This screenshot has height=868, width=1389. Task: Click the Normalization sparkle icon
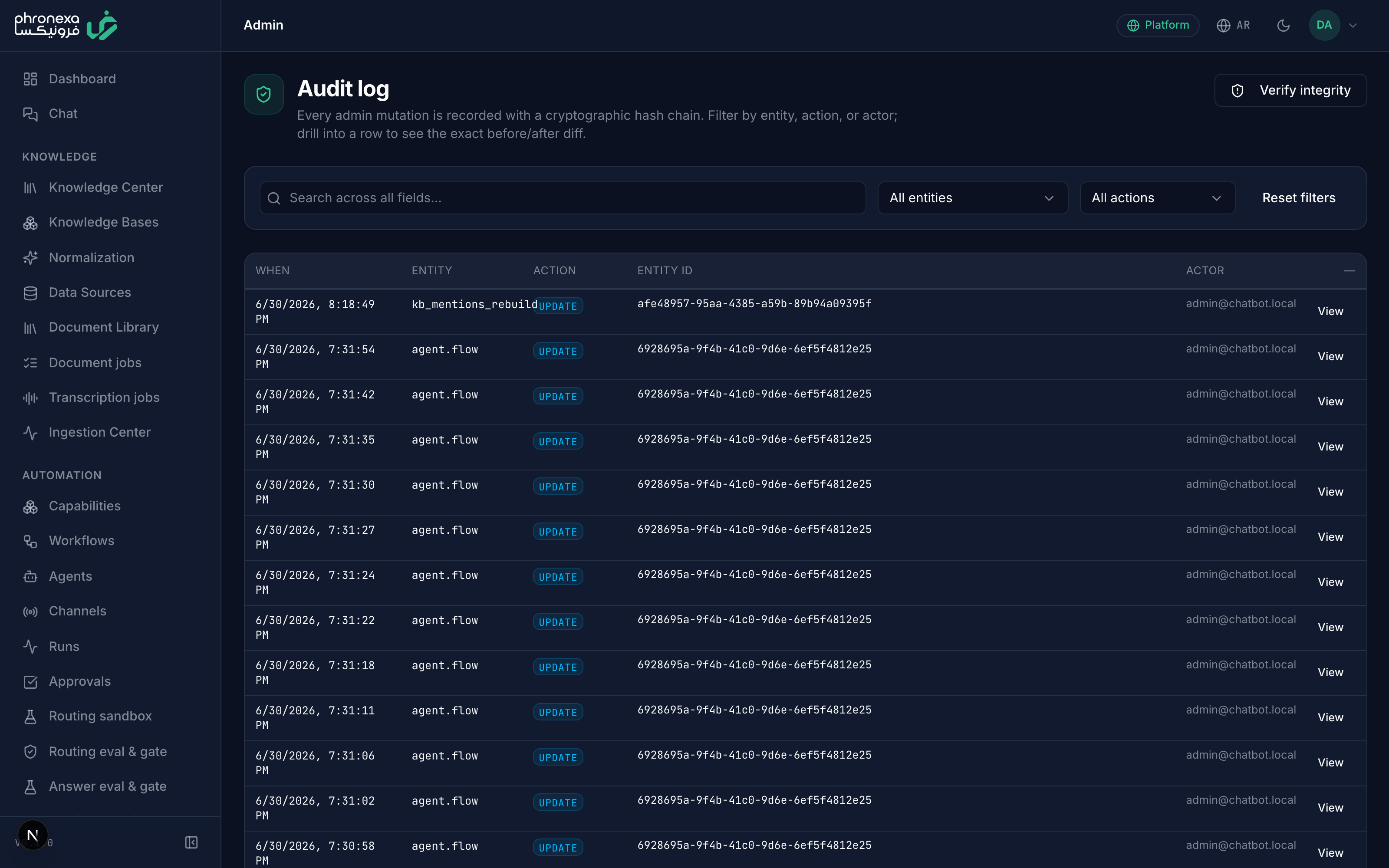coord(30,258)
